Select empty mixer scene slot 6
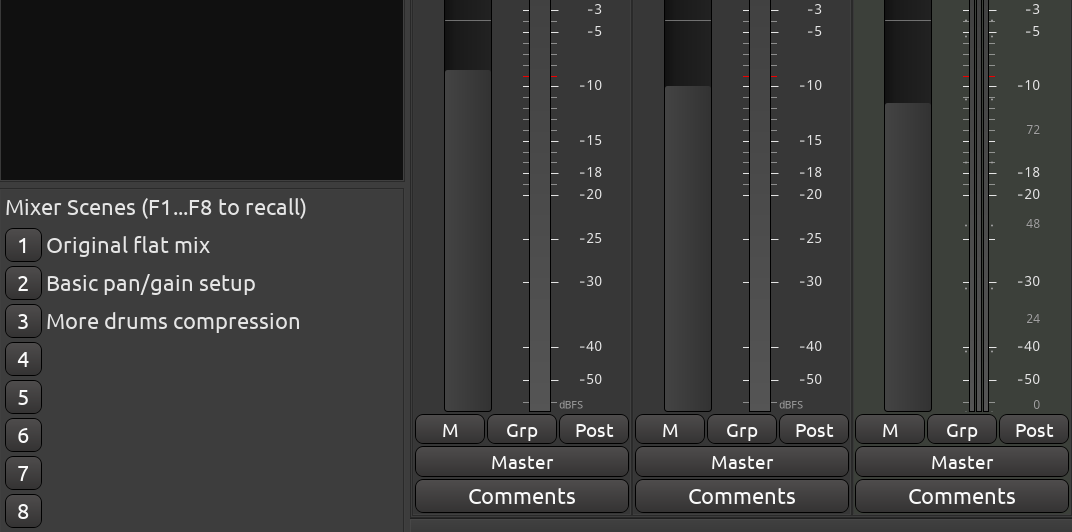This screenshot has height=532, width=1072. point(23,435)
